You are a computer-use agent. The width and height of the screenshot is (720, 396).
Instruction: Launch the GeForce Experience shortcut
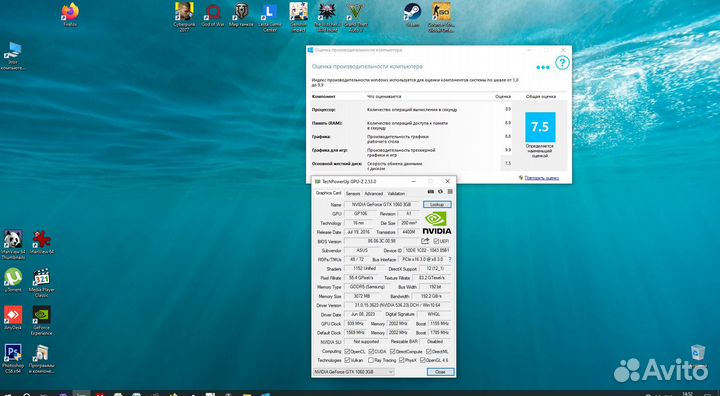(x=42, y=320)
